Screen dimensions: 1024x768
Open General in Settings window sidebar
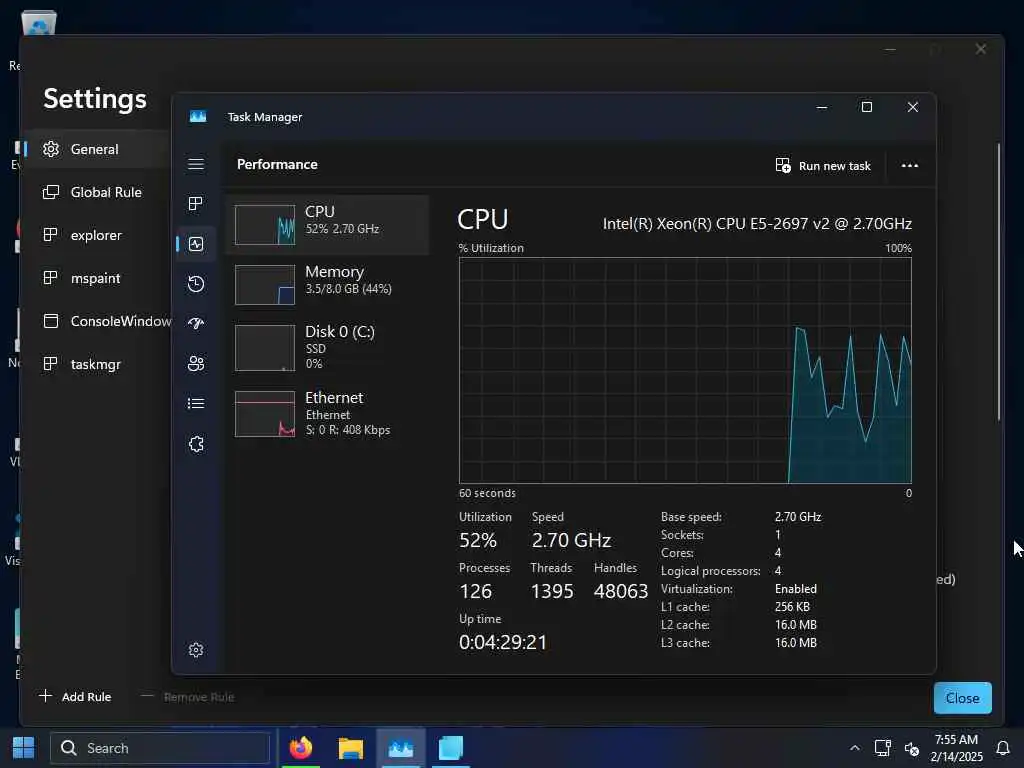[x=98, y=149]
